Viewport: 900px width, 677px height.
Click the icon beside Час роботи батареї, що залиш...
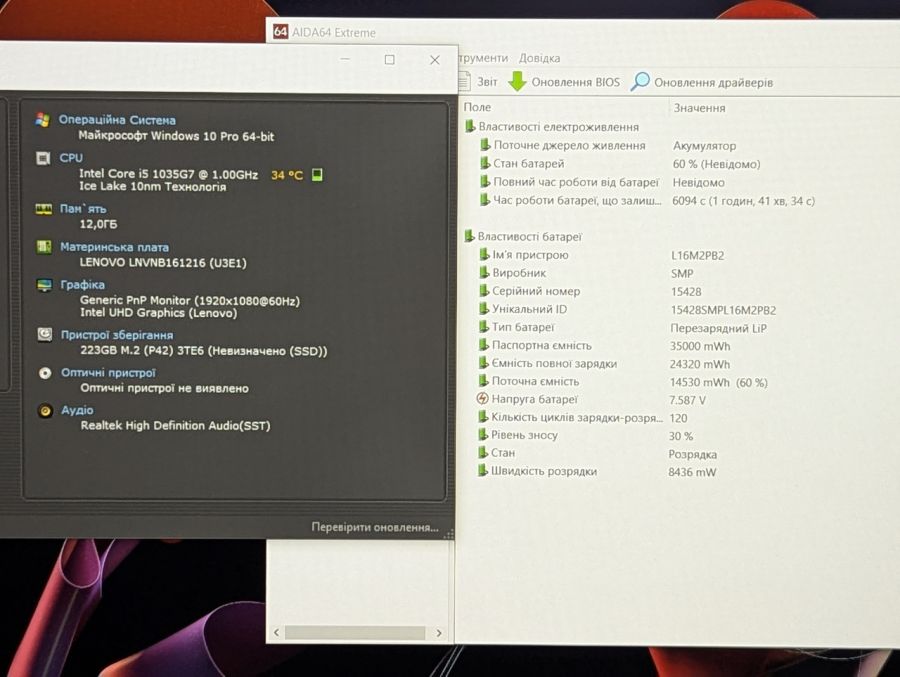tap(485, 200)
